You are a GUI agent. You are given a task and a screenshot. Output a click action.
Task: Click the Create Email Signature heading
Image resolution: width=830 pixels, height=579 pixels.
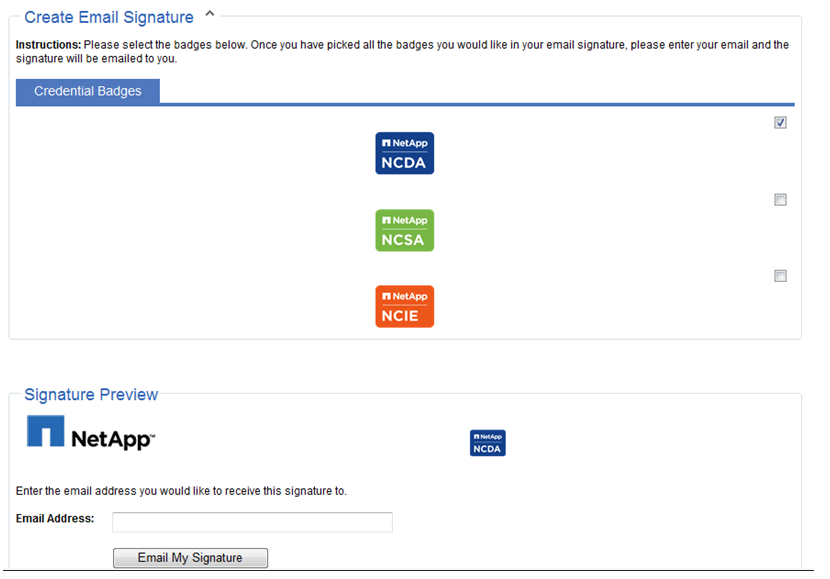[109, 17]
